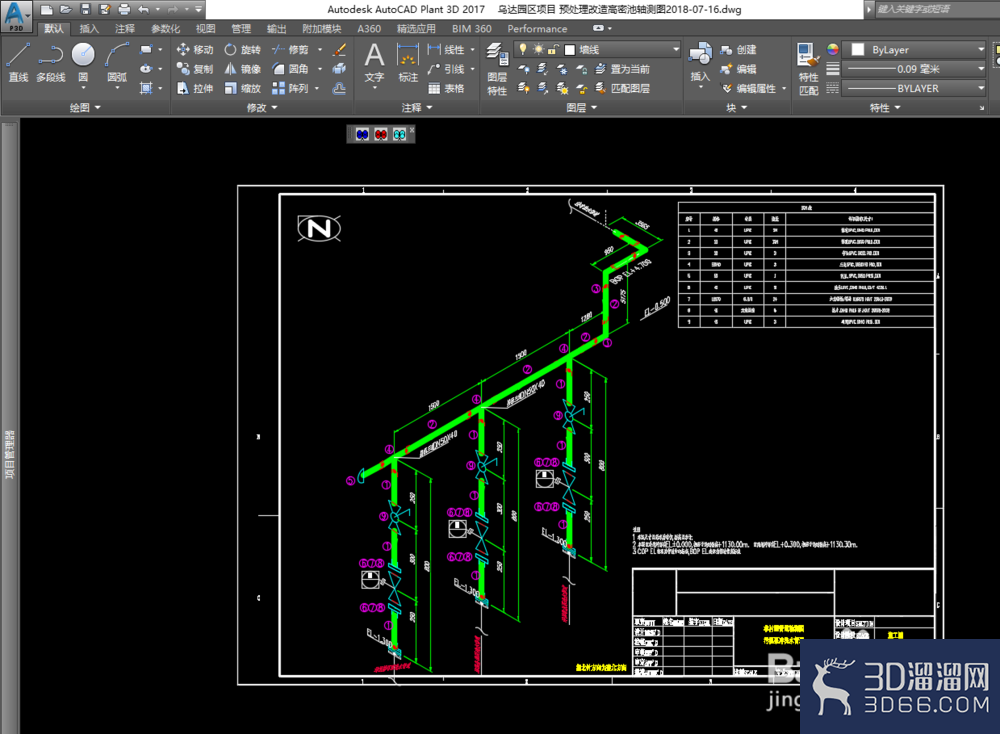Image resolution: width=1000 pixels, height=734 pixels.
Task: Click the 阵列 (Array) tool
Action: 290,88
